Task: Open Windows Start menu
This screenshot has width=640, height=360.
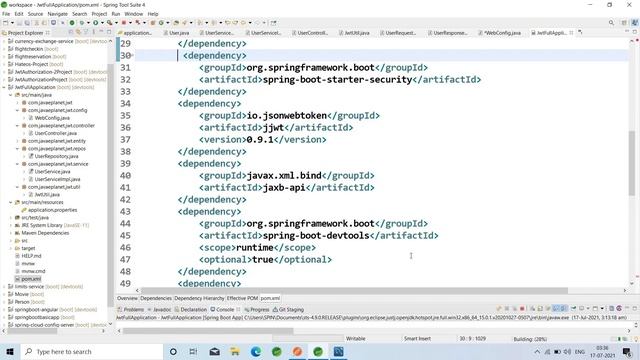Action: [x=10, y=351]
